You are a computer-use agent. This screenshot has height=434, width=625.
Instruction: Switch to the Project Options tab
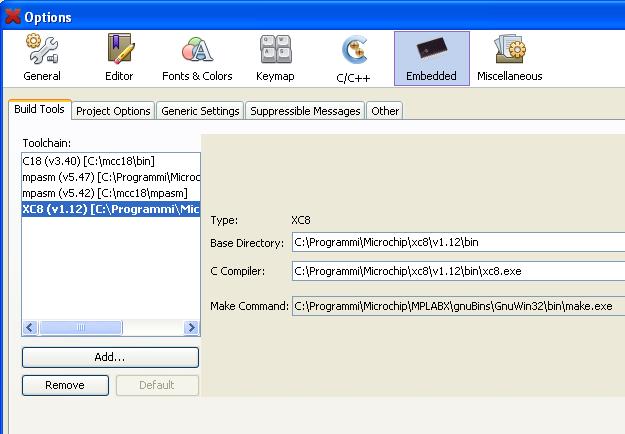tap(113, 111)
